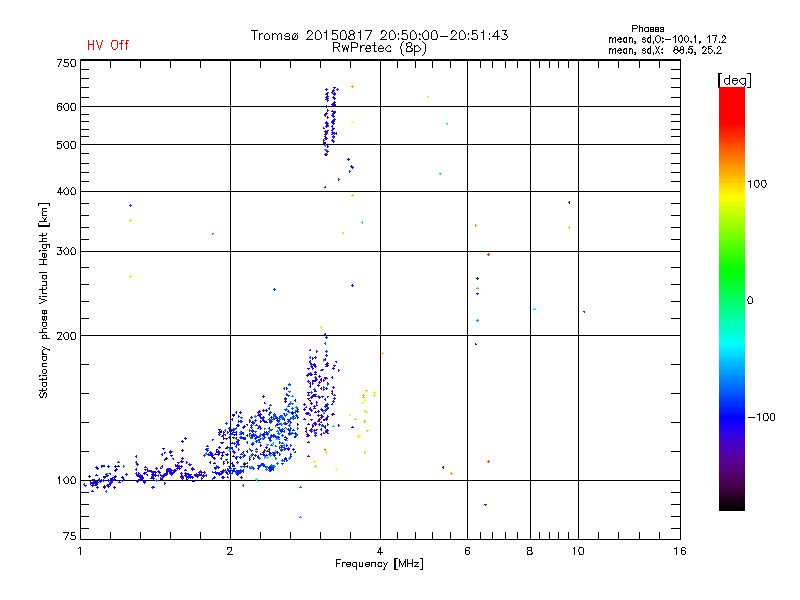Screen dimensions: 800x600
Task: Select the 'mean, sd,X' statistics line
Action: [665, 50]
